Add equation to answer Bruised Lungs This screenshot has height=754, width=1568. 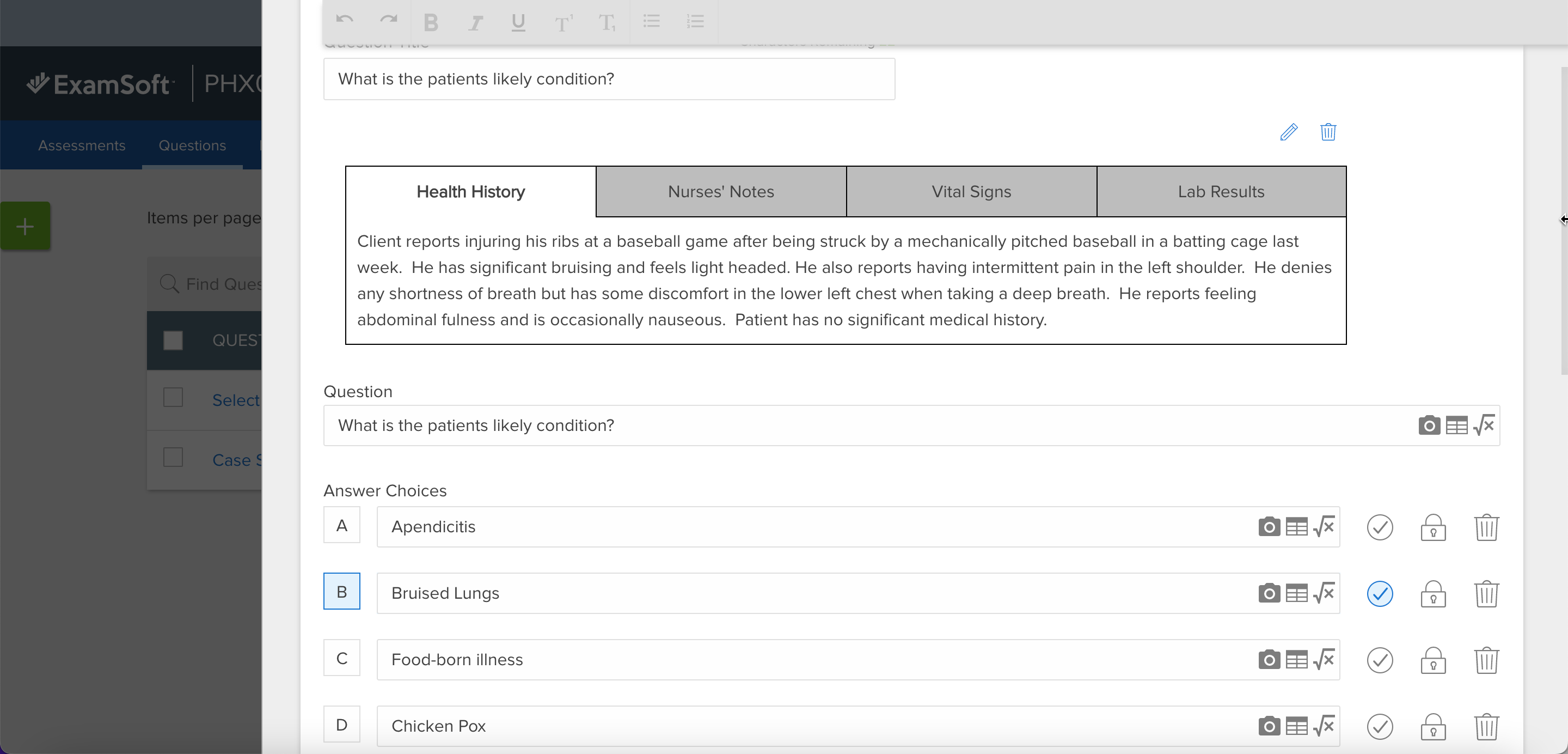pyautogui.click(x=1324, y=592)
